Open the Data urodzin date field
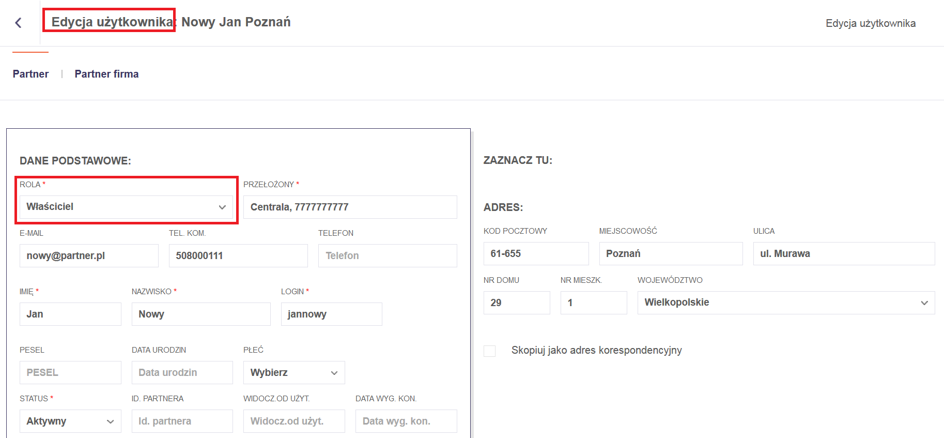This screenshot has height=438, width=944. 181,373
